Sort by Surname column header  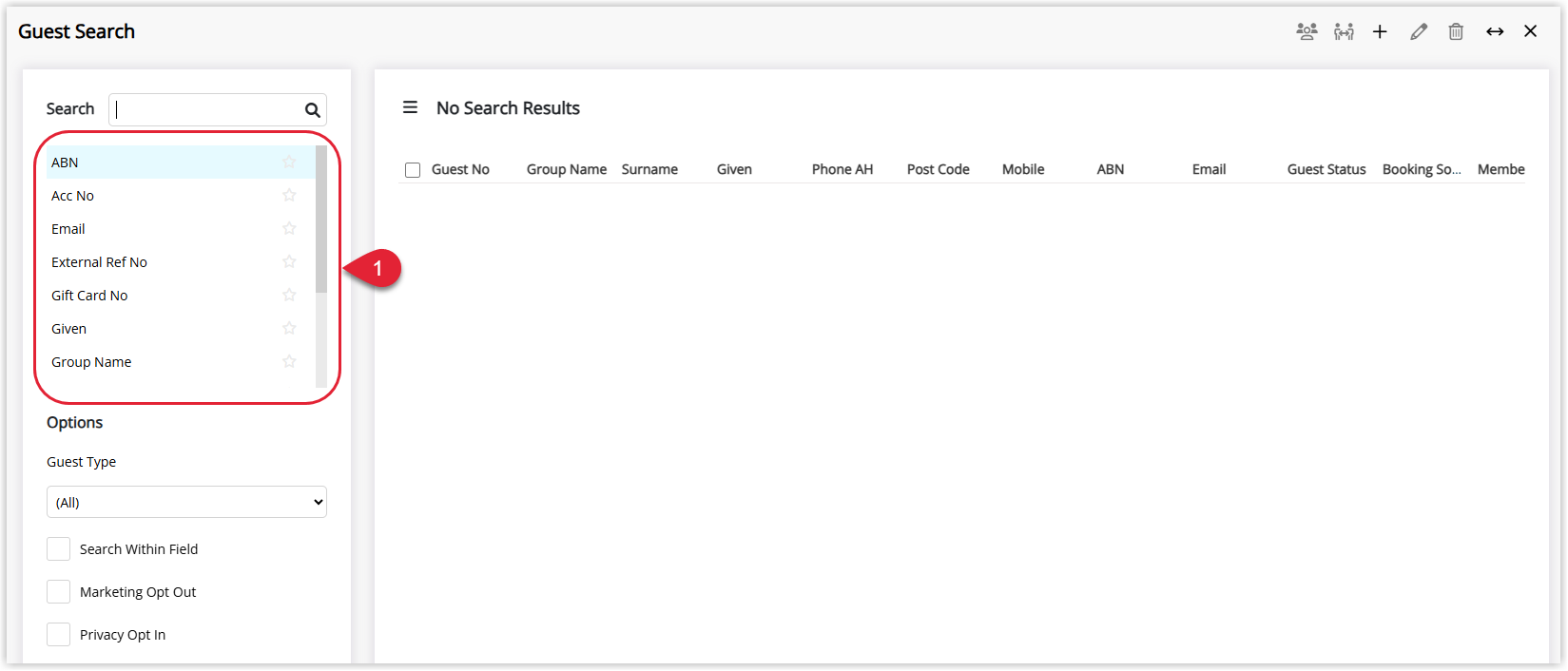[x=649, y=169]
